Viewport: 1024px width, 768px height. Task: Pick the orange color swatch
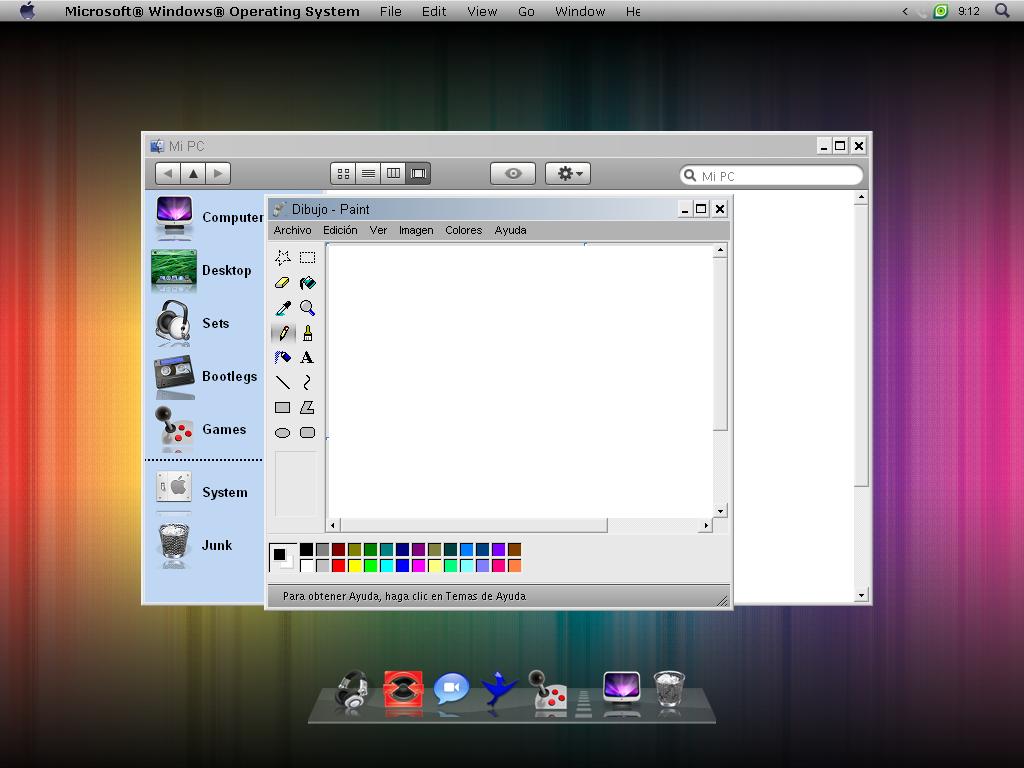pos(515,566)
